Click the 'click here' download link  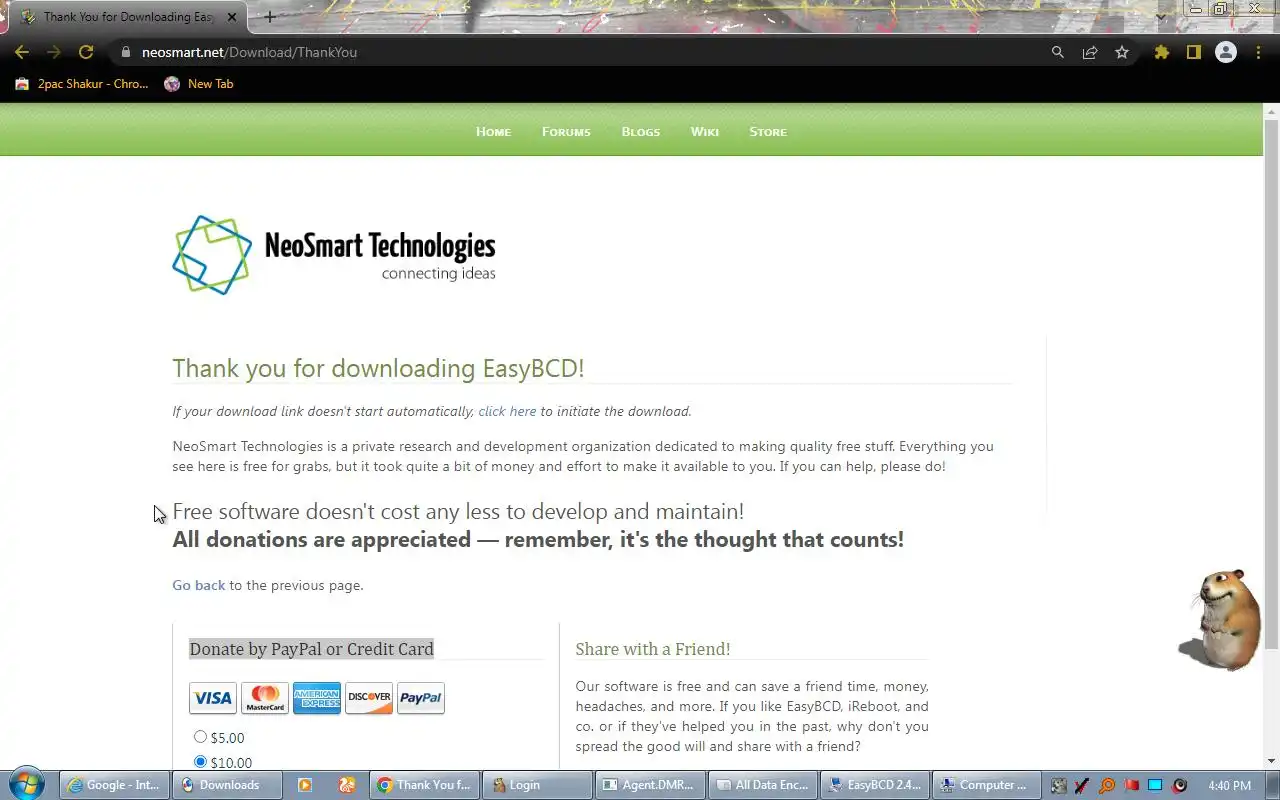[x=507, y=411]
